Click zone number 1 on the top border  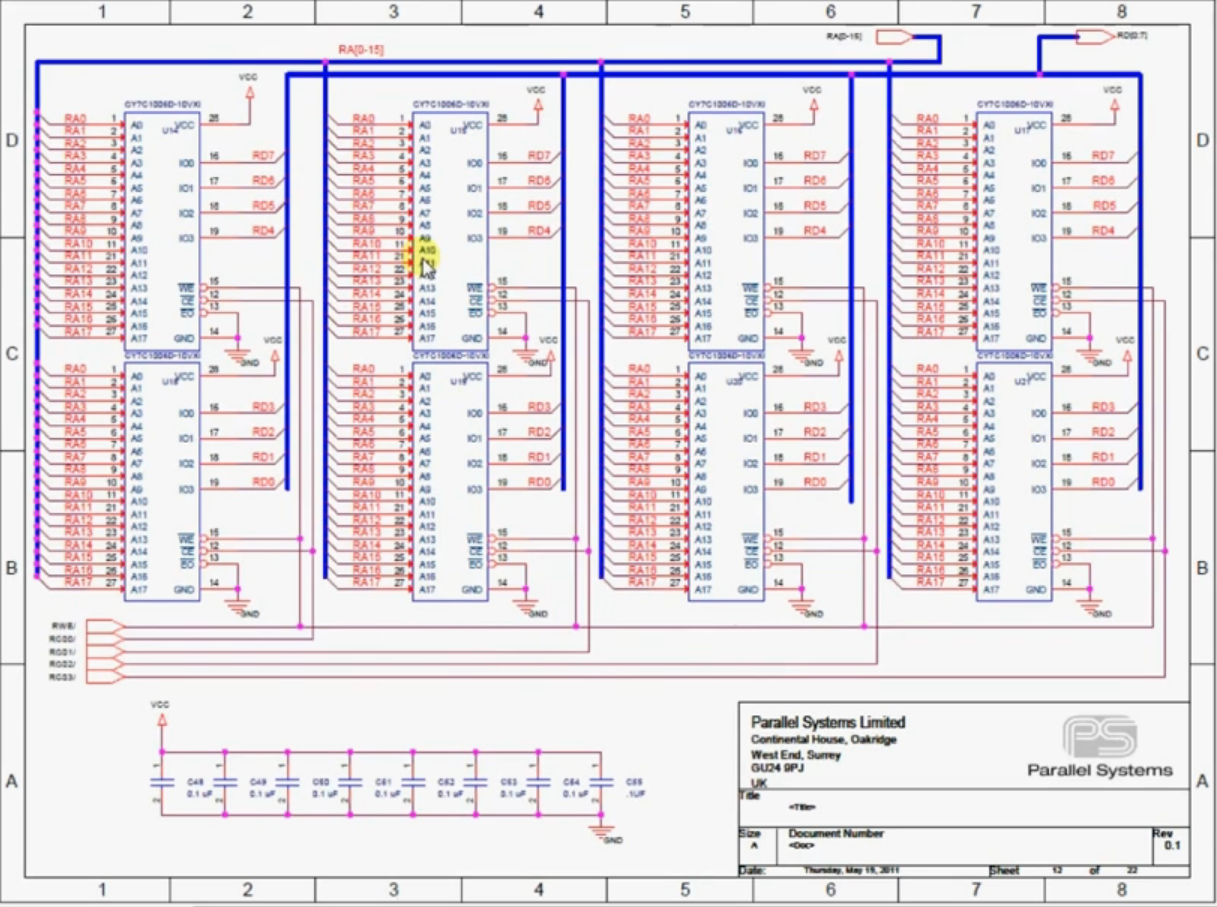(x=100, y=12)
